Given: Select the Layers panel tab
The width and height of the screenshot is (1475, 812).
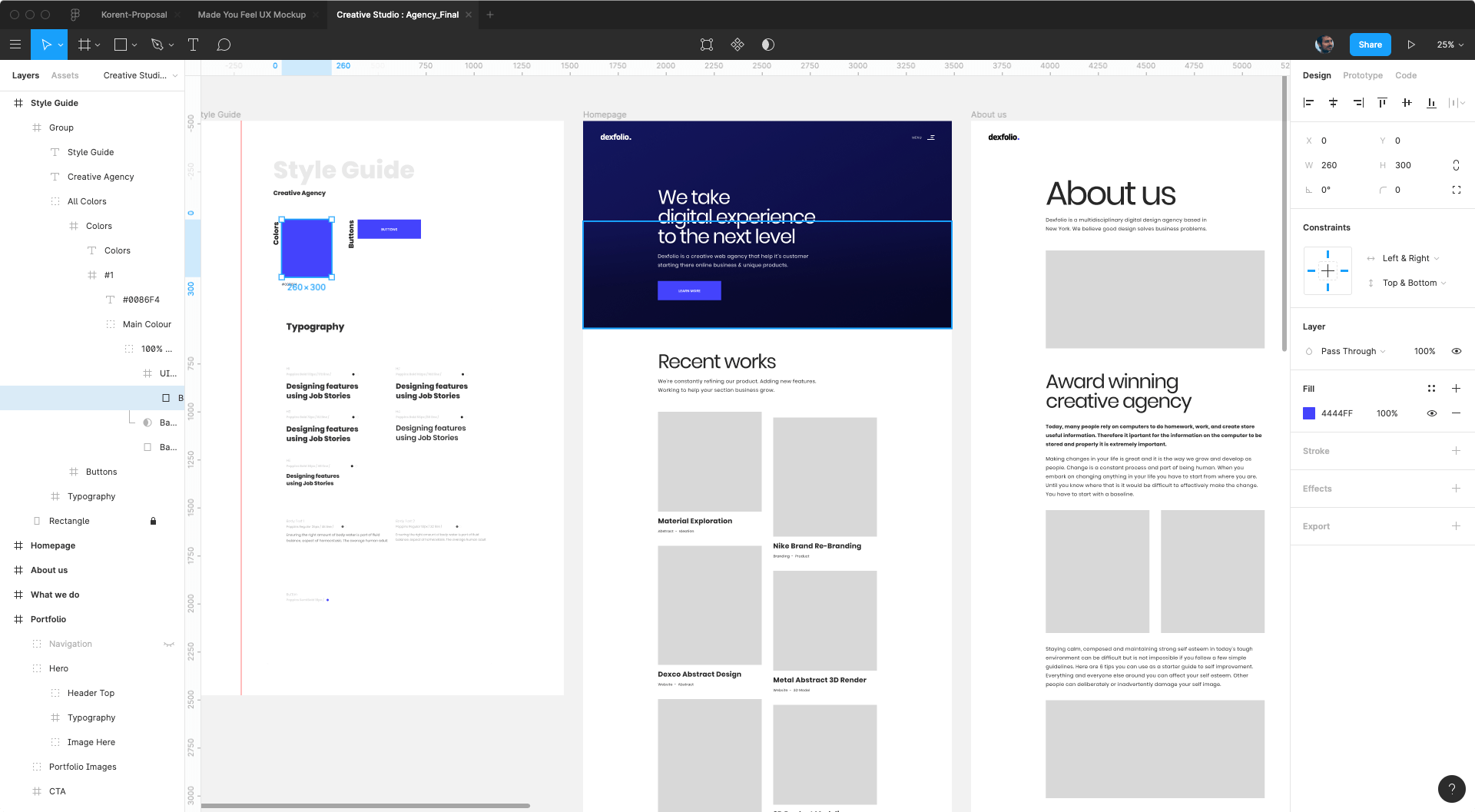Looking at the screenshot, I should tap(25, 75).
